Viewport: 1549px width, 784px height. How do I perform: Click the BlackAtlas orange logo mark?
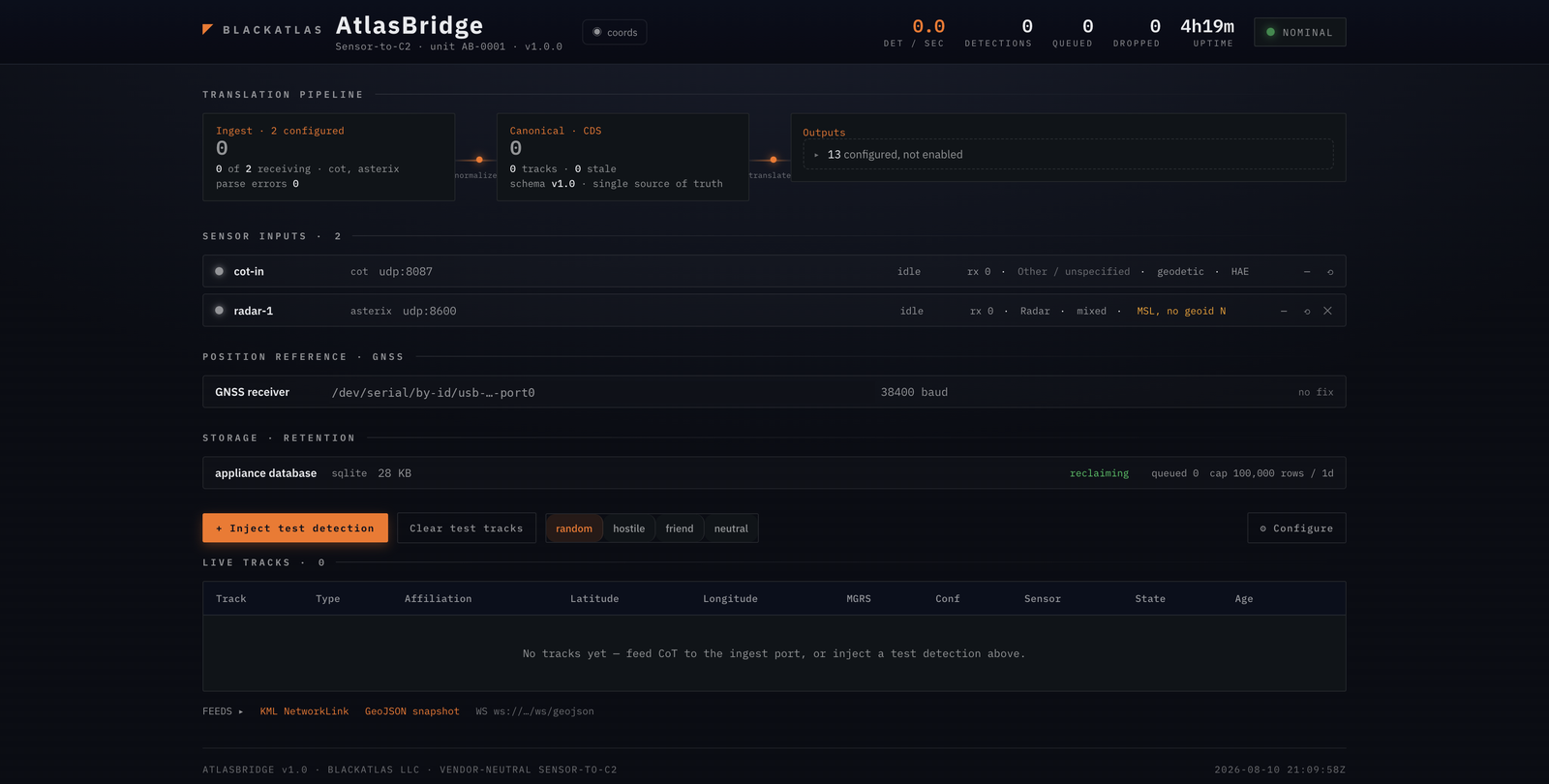(x=207, y=30)
